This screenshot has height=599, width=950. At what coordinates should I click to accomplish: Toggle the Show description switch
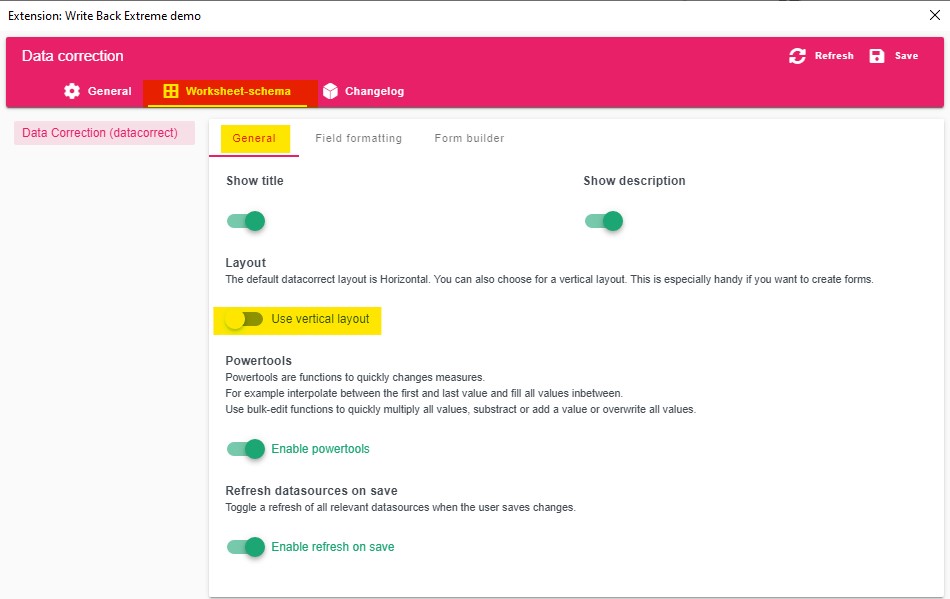coord(604,221)
